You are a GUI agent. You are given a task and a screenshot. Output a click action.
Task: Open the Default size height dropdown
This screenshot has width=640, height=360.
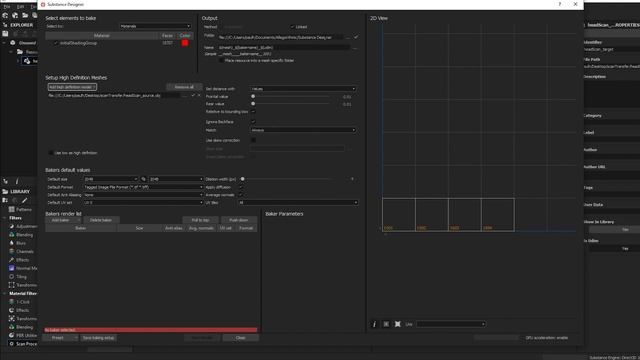click(x=176, y=179)
